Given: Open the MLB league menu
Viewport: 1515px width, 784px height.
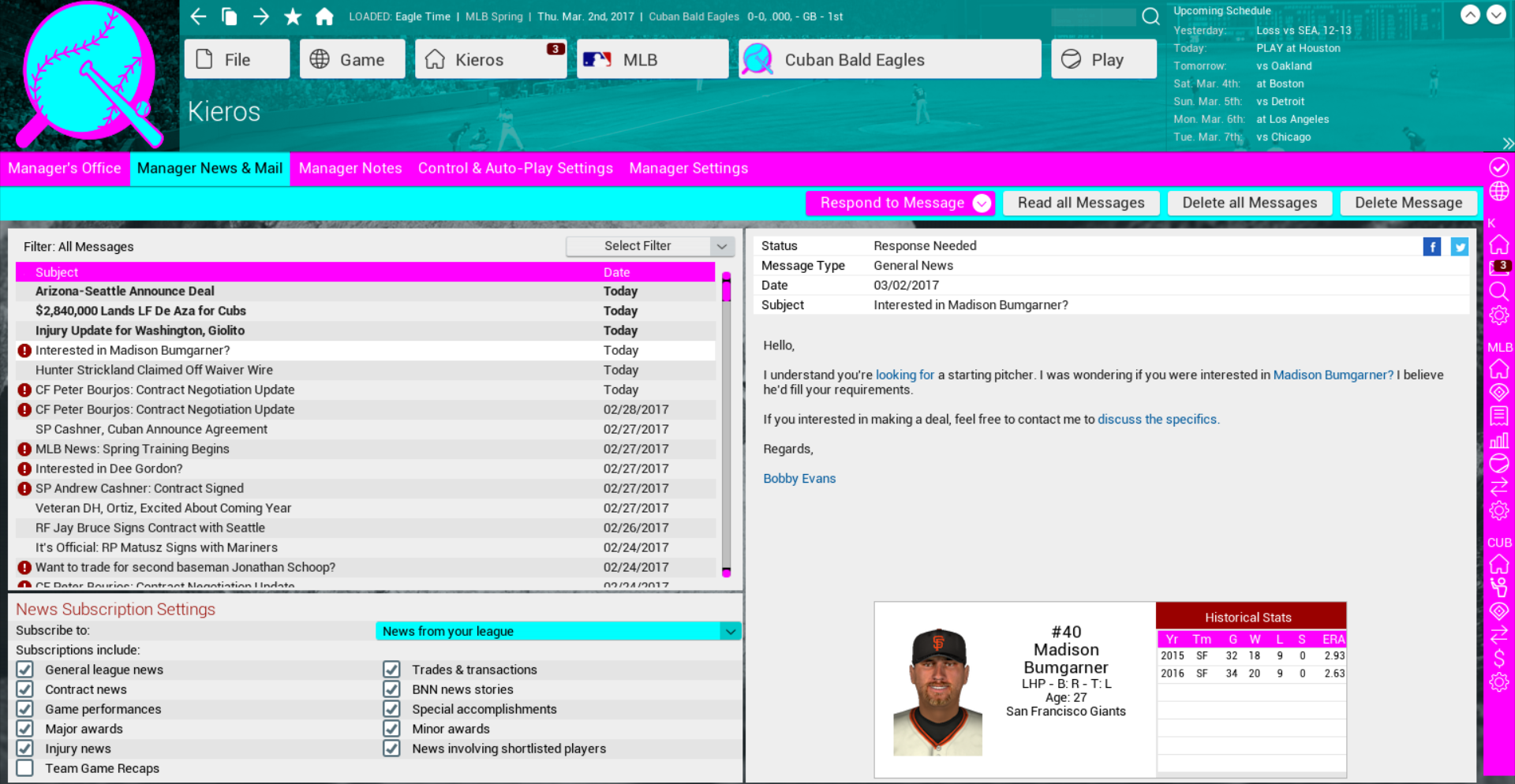Looking at the screenshot, I should pos(653,59).
